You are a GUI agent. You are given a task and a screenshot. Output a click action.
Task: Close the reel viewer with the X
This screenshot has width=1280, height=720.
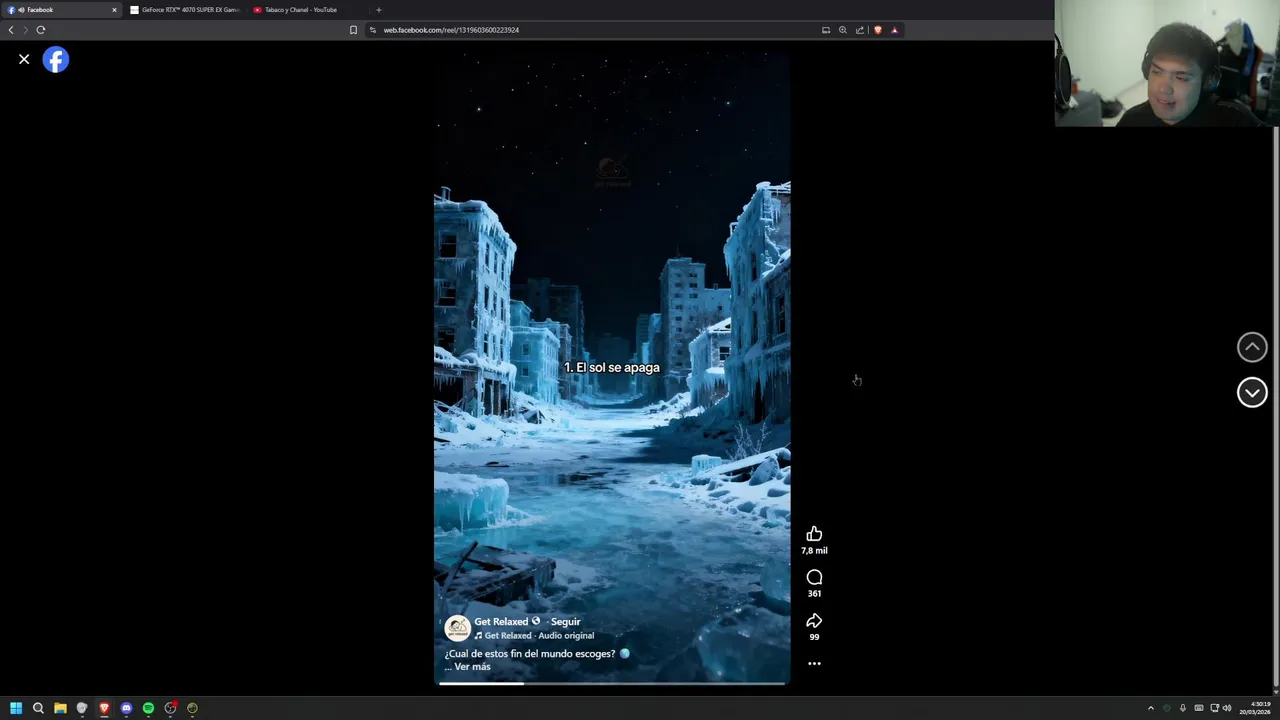point(24,60)
